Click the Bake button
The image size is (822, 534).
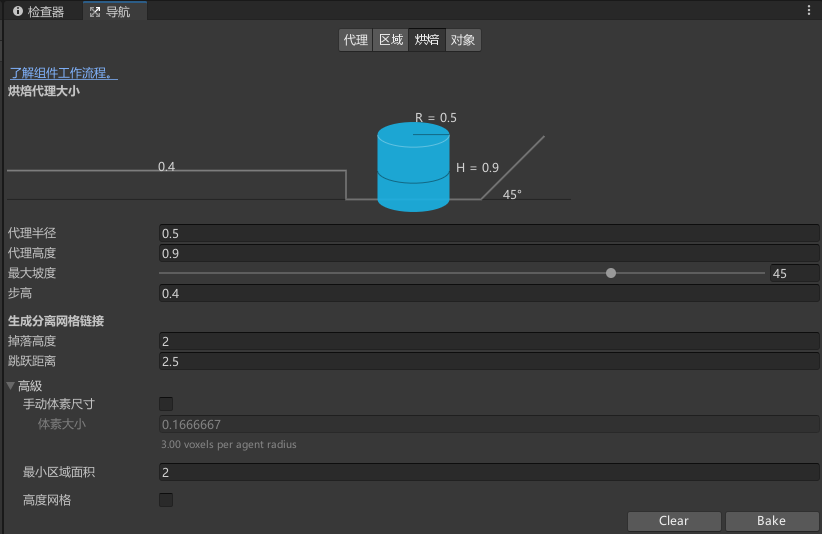tap(771, 520)
